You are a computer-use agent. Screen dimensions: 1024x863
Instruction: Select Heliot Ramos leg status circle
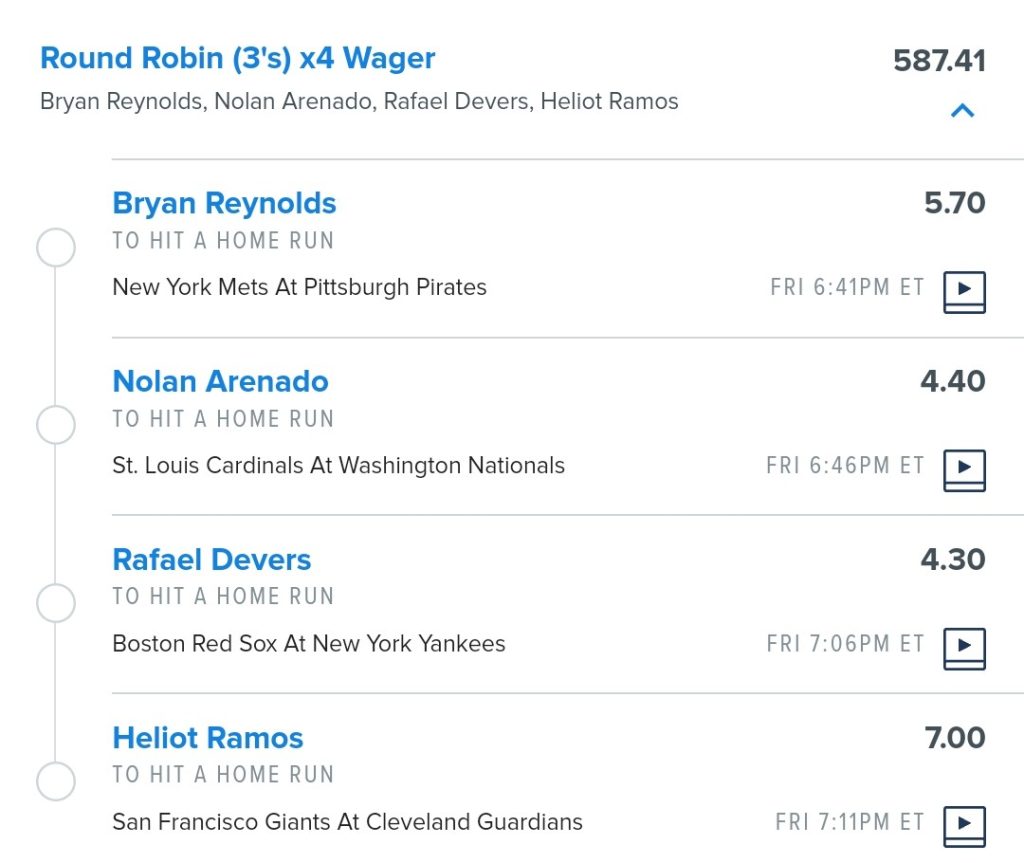(56, 781)
